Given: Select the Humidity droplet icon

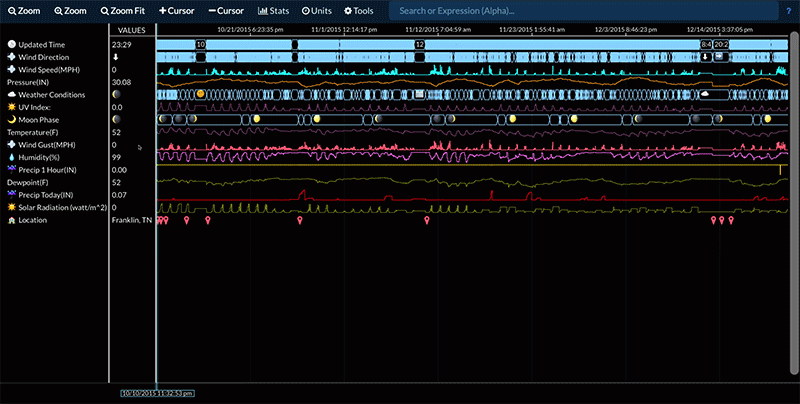Looking at the screenshot, I should (x=11, y=157).
